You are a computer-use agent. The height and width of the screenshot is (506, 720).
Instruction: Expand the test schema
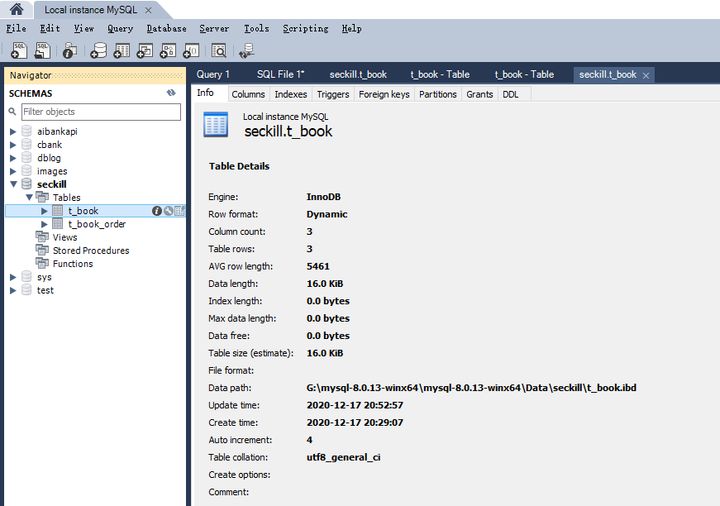(x=13, y=291)
